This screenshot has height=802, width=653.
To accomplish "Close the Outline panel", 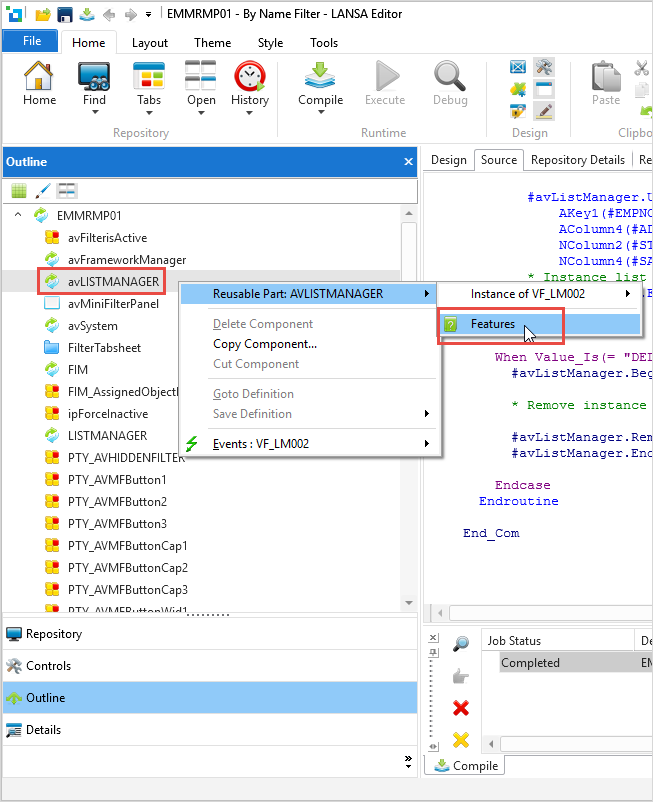I will coord(408,162).
